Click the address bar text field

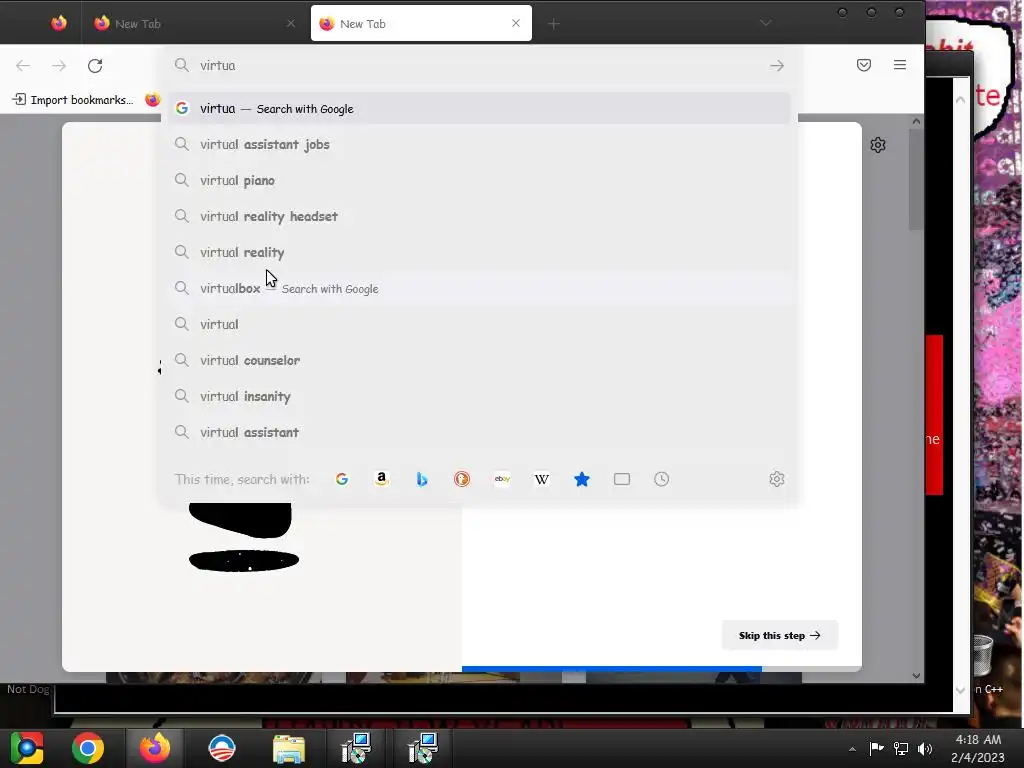(x=480, y=65)
